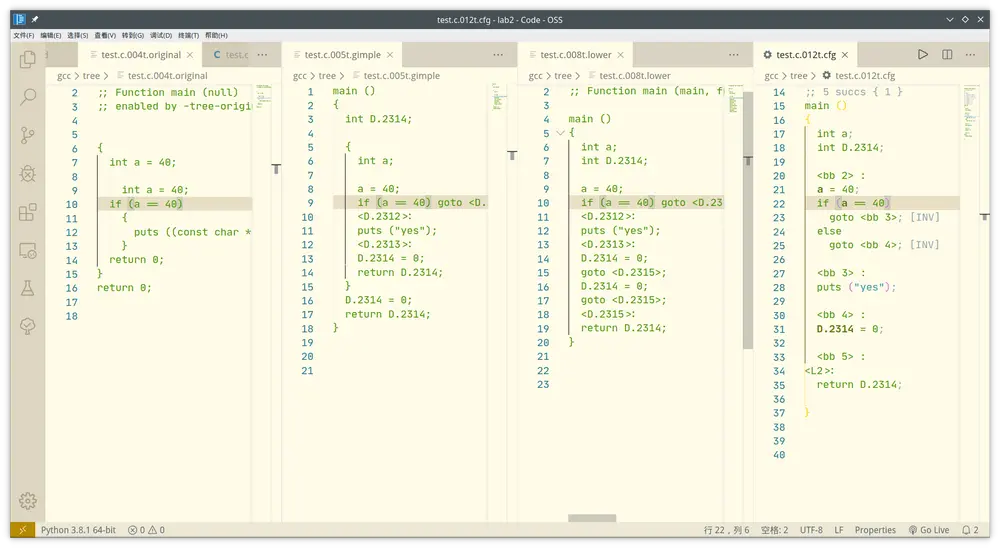The height and width of the screenshot is (548, 1000).
Task: Change Properties language mode
Action: [x=875, y=529]
